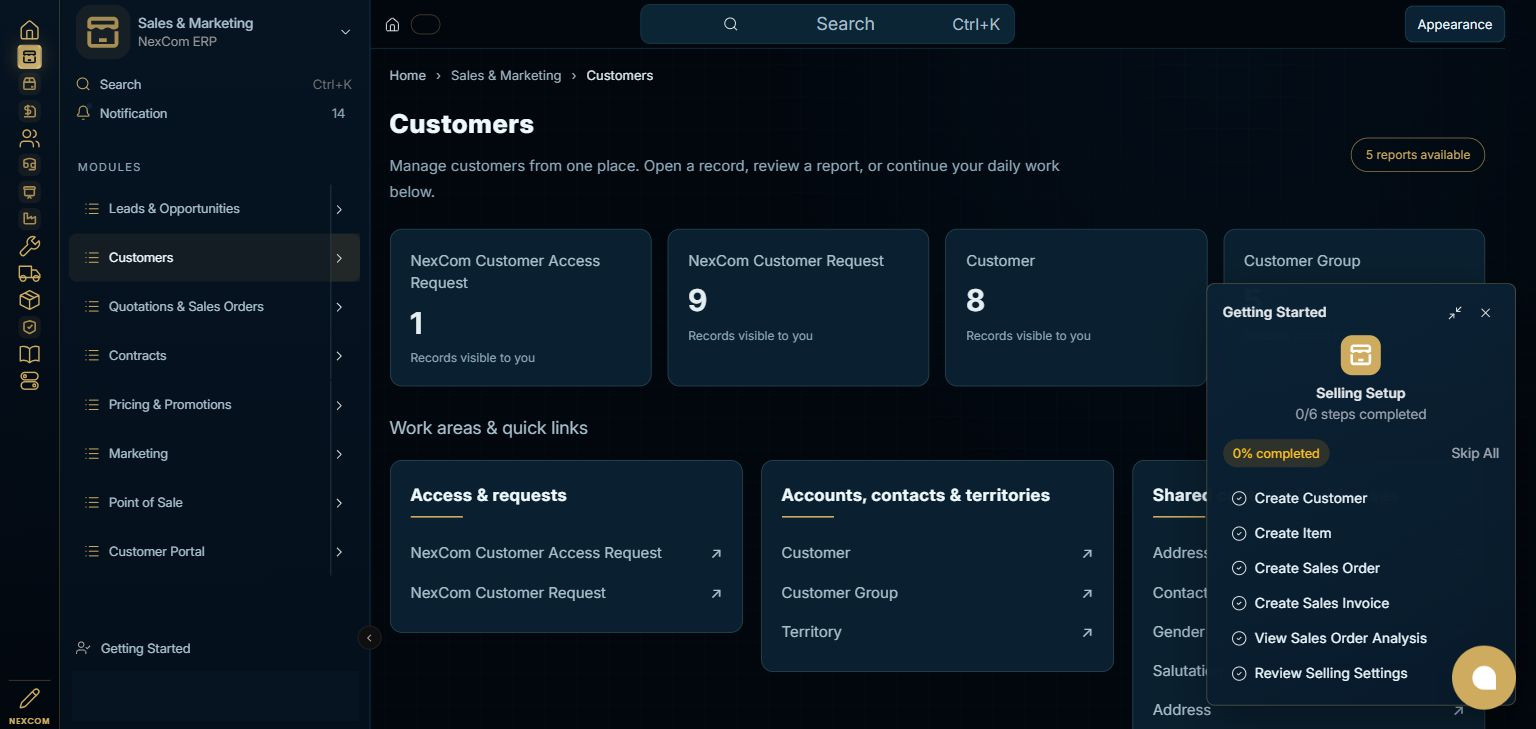Close the Getting Started panel

point(1485,313)
